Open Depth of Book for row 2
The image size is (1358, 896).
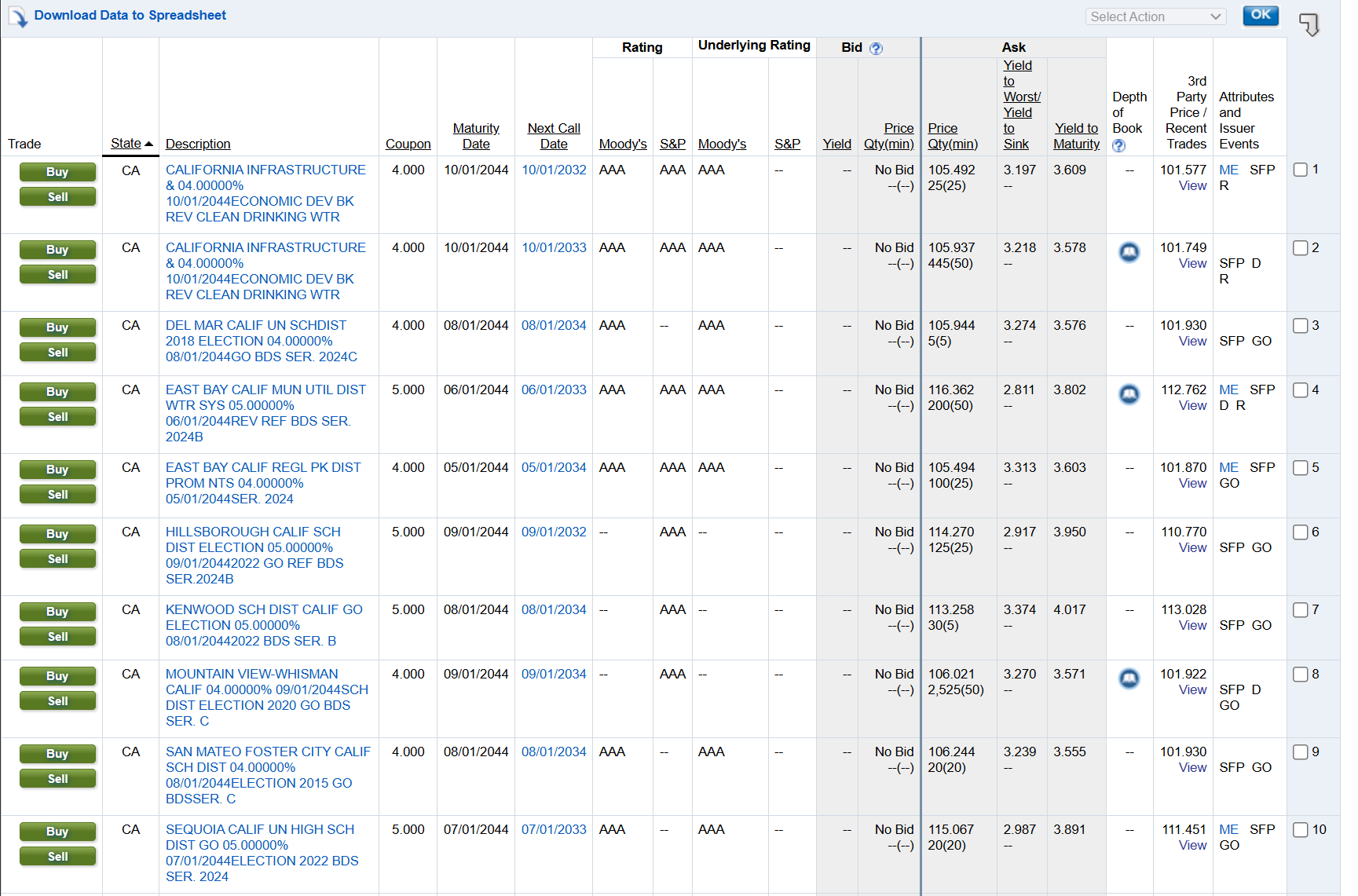click(x=1129, y=252)
